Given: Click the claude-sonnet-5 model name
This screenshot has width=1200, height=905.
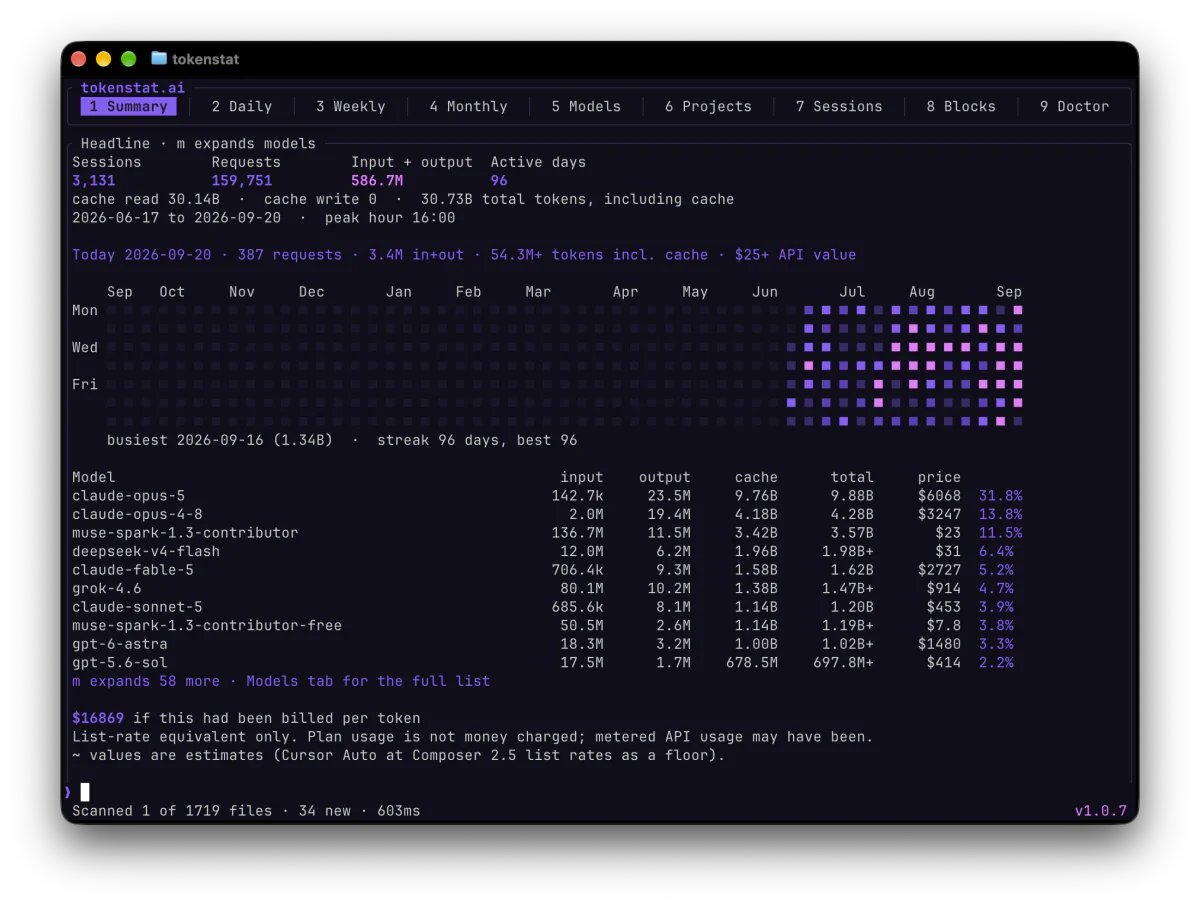Looking at the screenshot, I should pyautogui.click(x=137, y=607).
